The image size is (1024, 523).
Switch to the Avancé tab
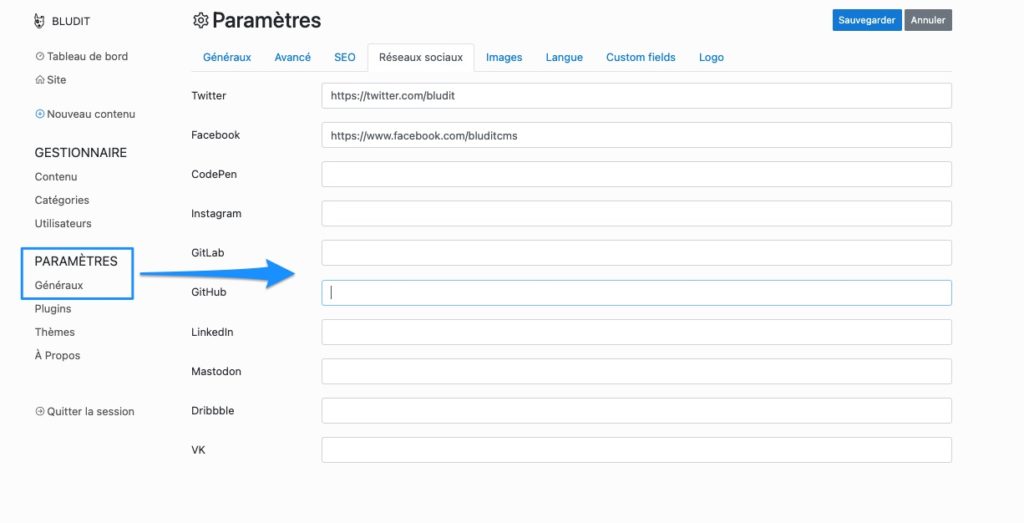(293, 57)
